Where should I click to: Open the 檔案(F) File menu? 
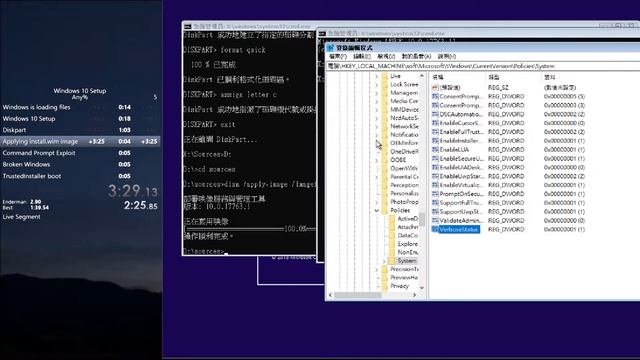[x=338, y=56]
